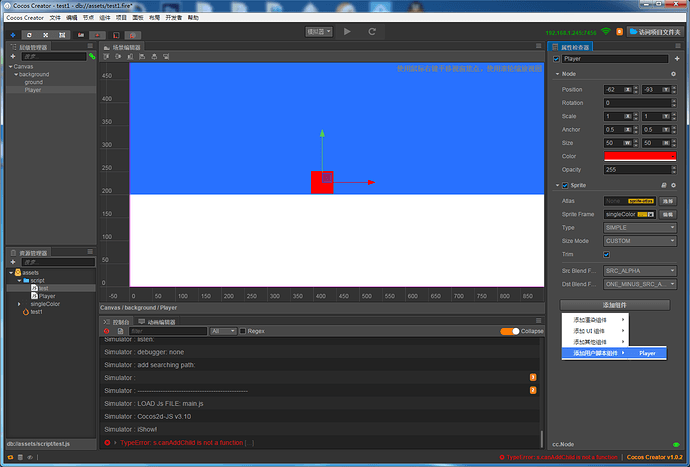The image size is (690, 467).
Task: Expand the singleColor asset
Action: 19,304
